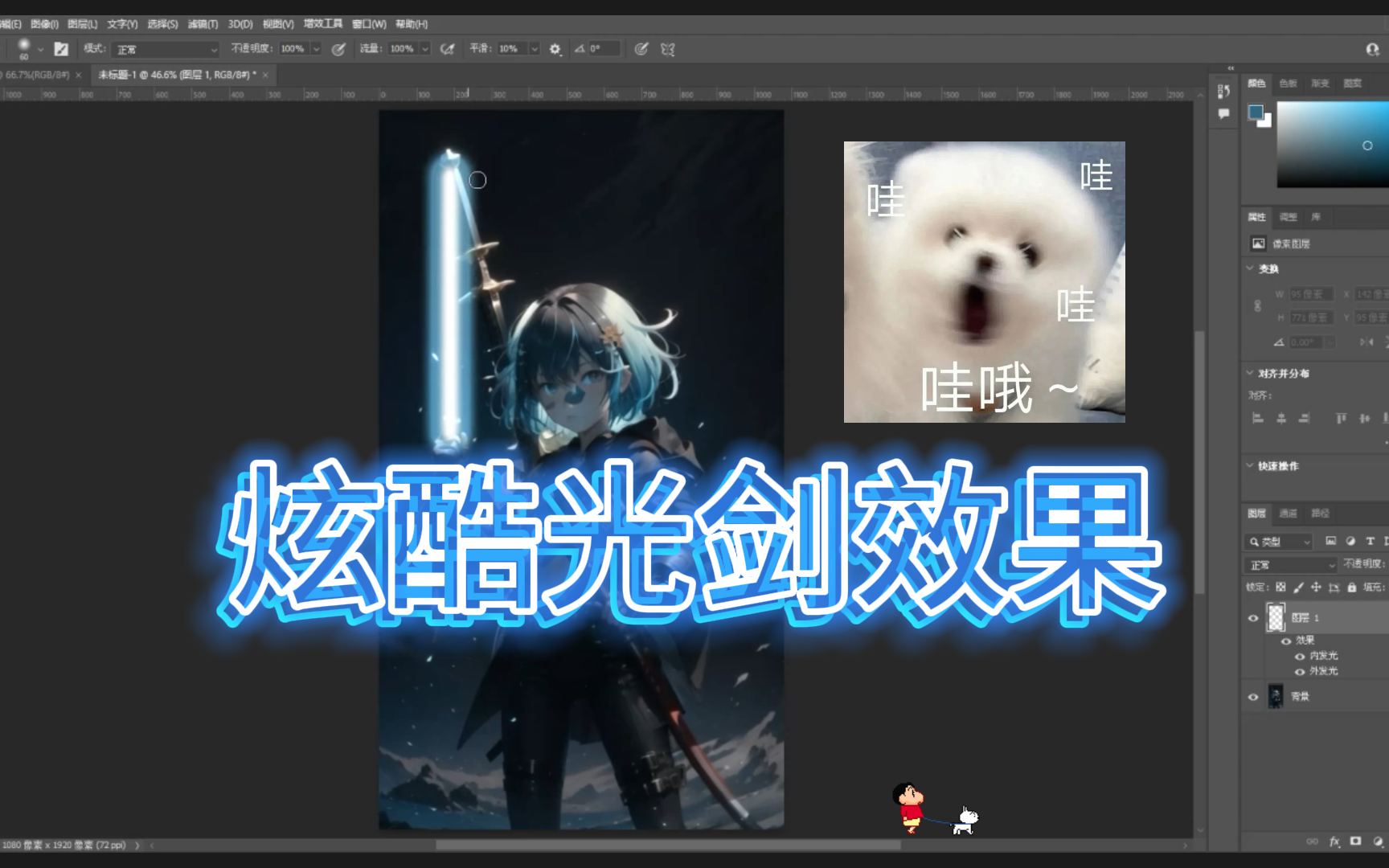
Task: Open the 不透明度 opacity dropdown in options bar
Action: tap(316, 49)
